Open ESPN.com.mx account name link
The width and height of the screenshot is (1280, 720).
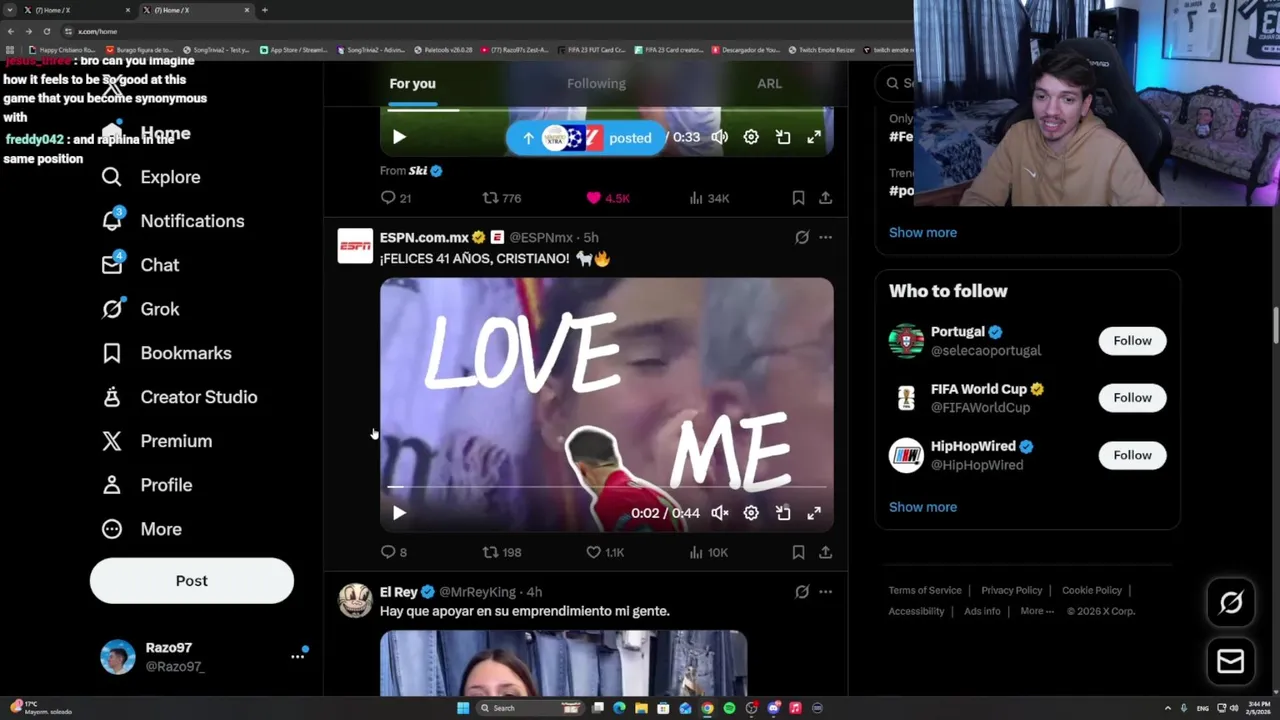click(x=424, y=238)
